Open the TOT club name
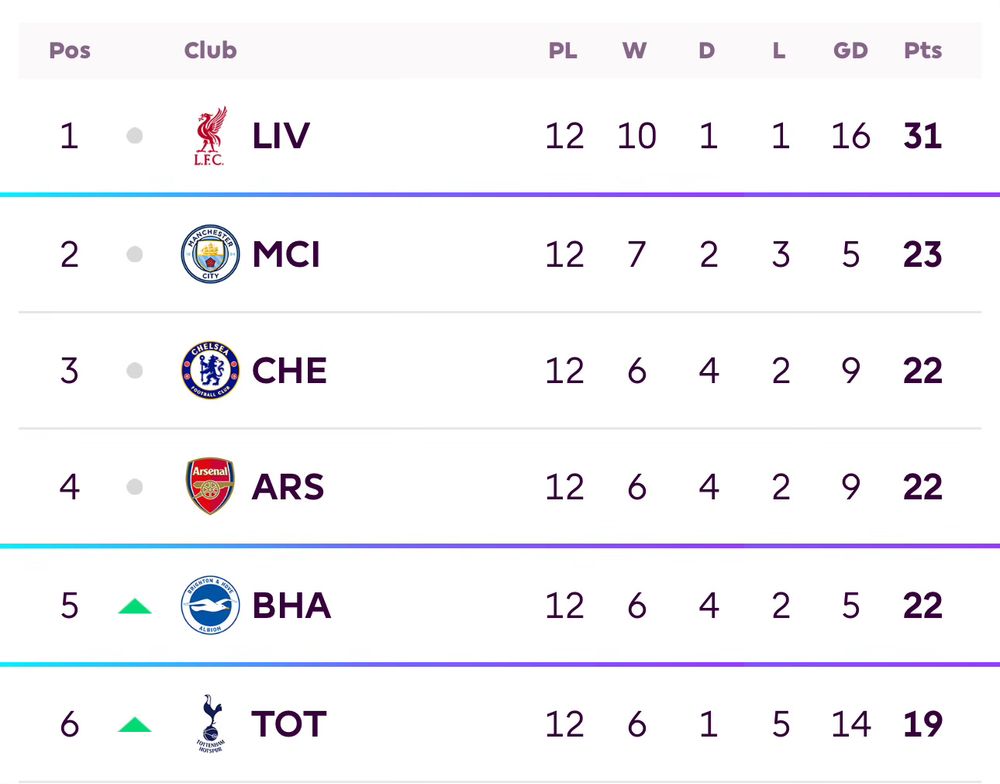Screen dimensions: 1000x784 pos(288,723)
